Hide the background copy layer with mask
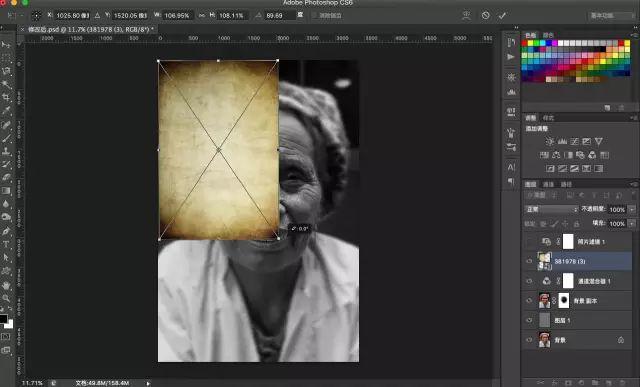 [529, 300]
